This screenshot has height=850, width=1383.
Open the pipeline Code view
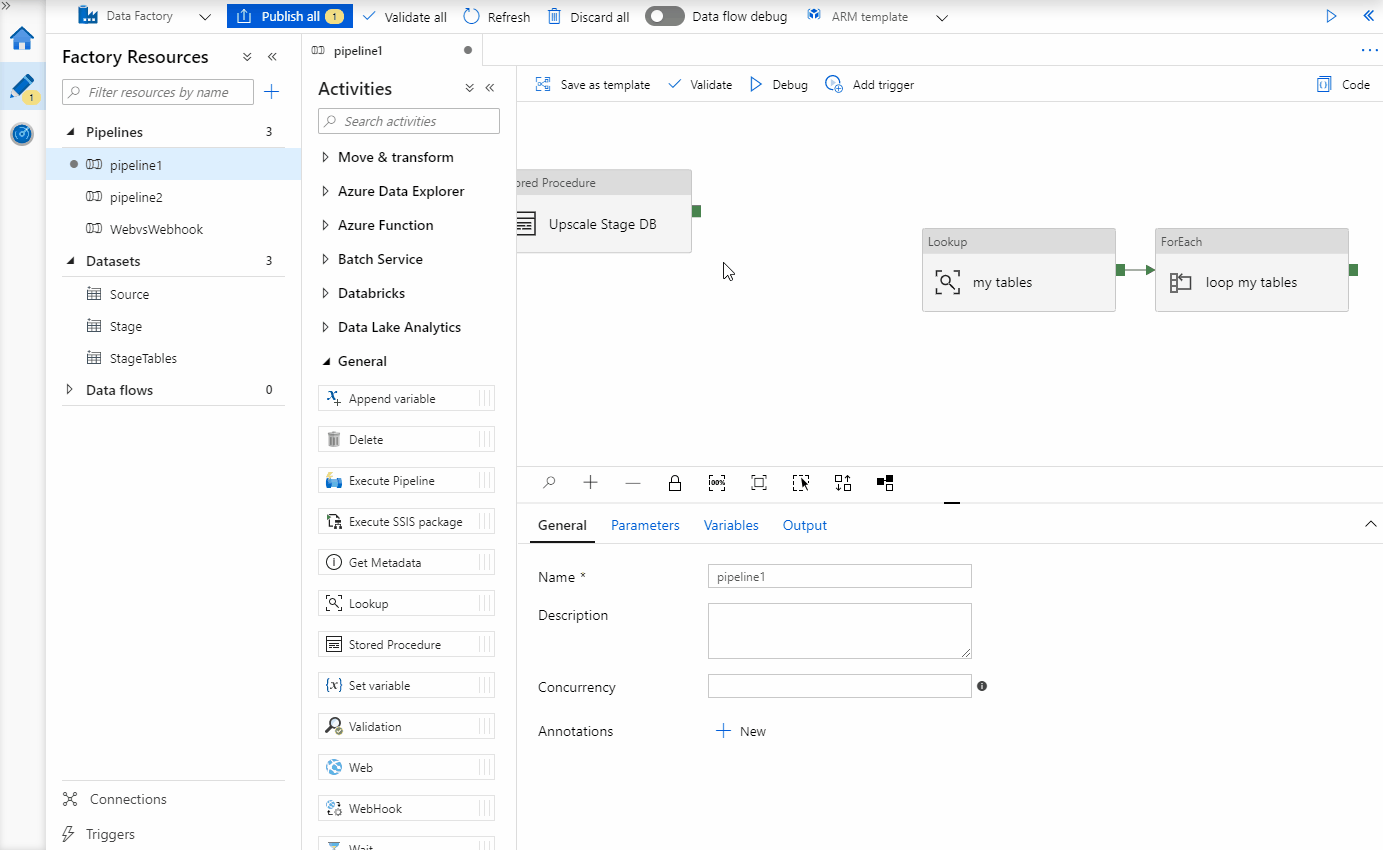pyautogui.click(x=1343, y=84)
